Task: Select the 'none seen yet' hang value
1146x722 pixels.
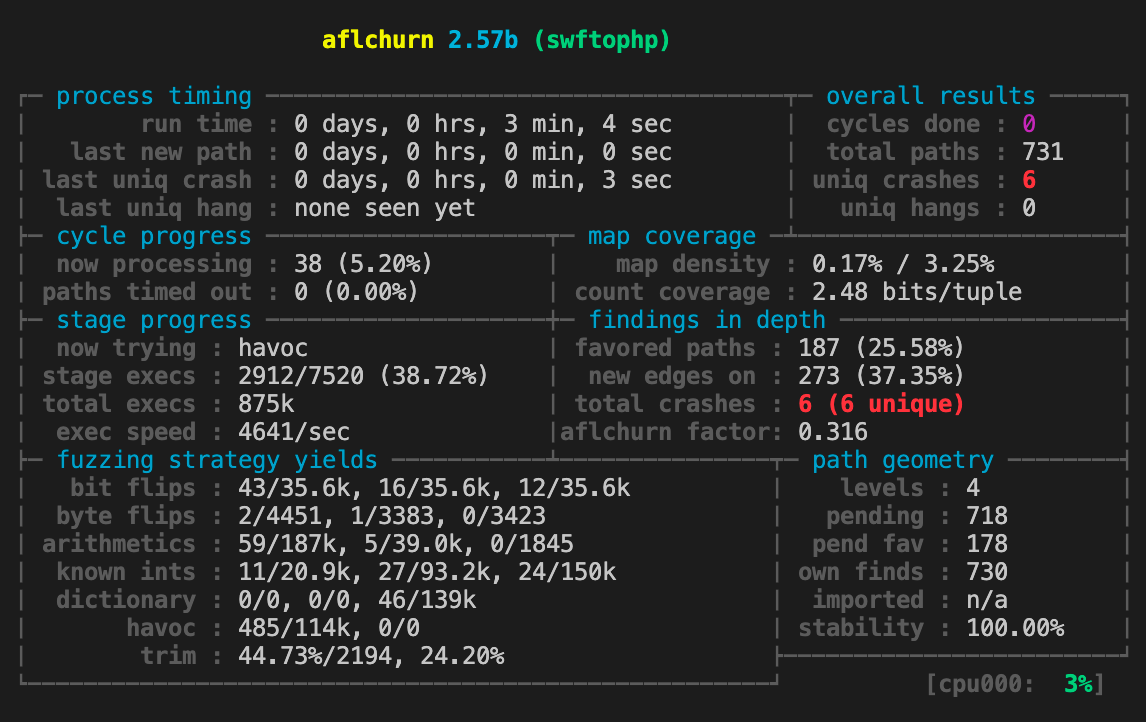Action: 384,208
